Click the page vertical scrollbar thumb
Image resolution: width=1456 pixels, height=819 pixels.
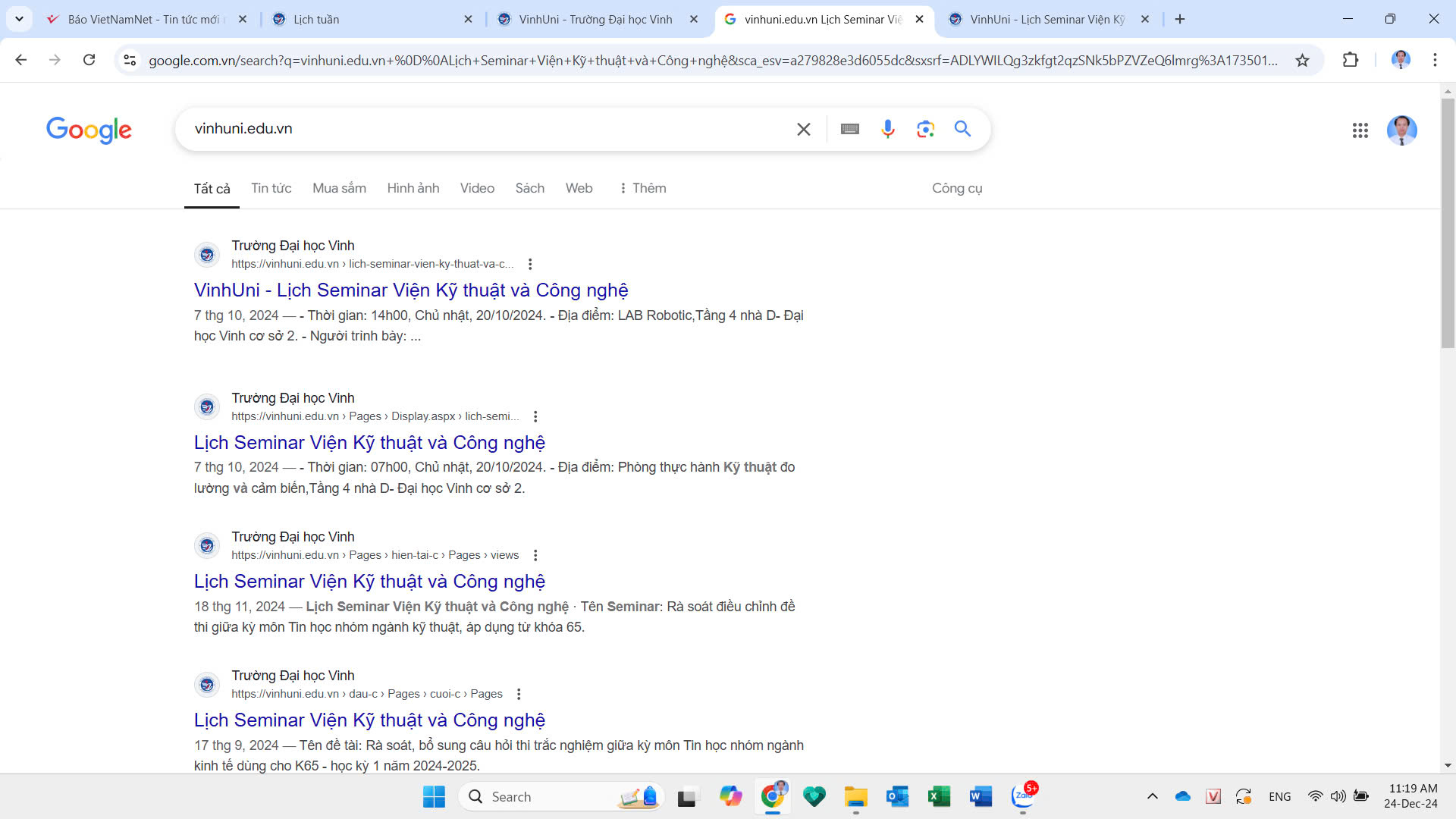coord(1448,222)
